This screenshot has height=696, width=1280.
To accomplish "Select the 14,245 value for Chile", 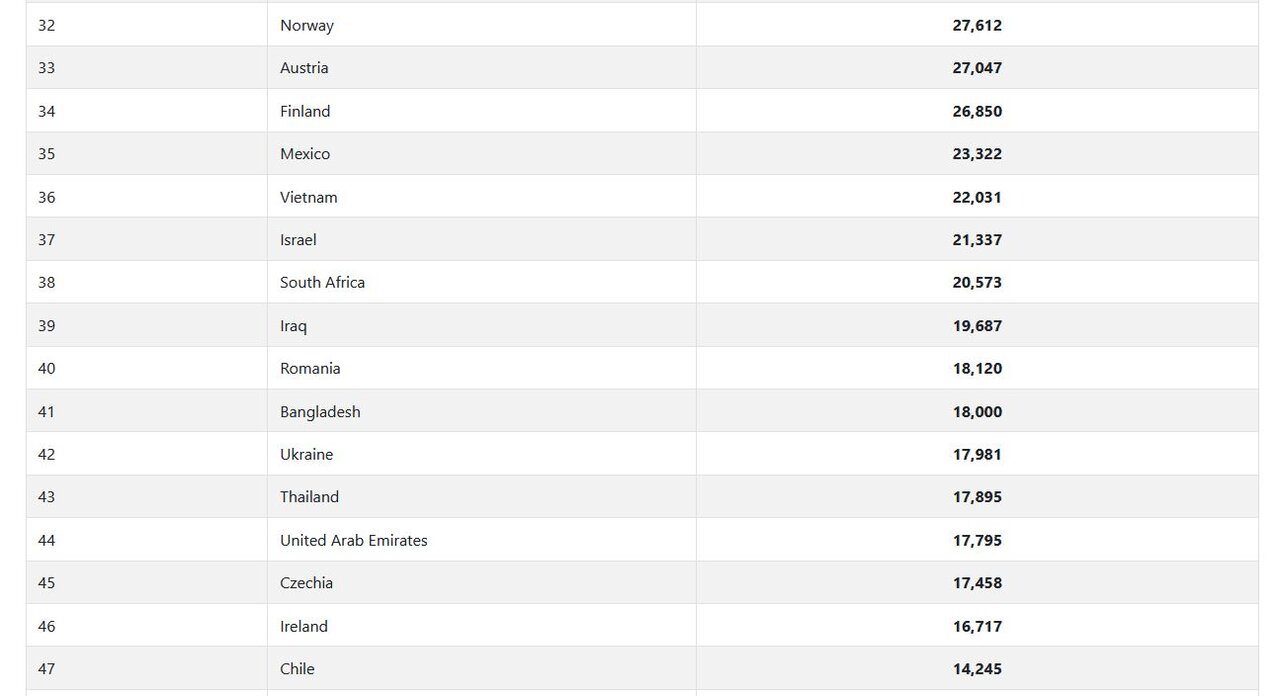I will tap(977, 669).
